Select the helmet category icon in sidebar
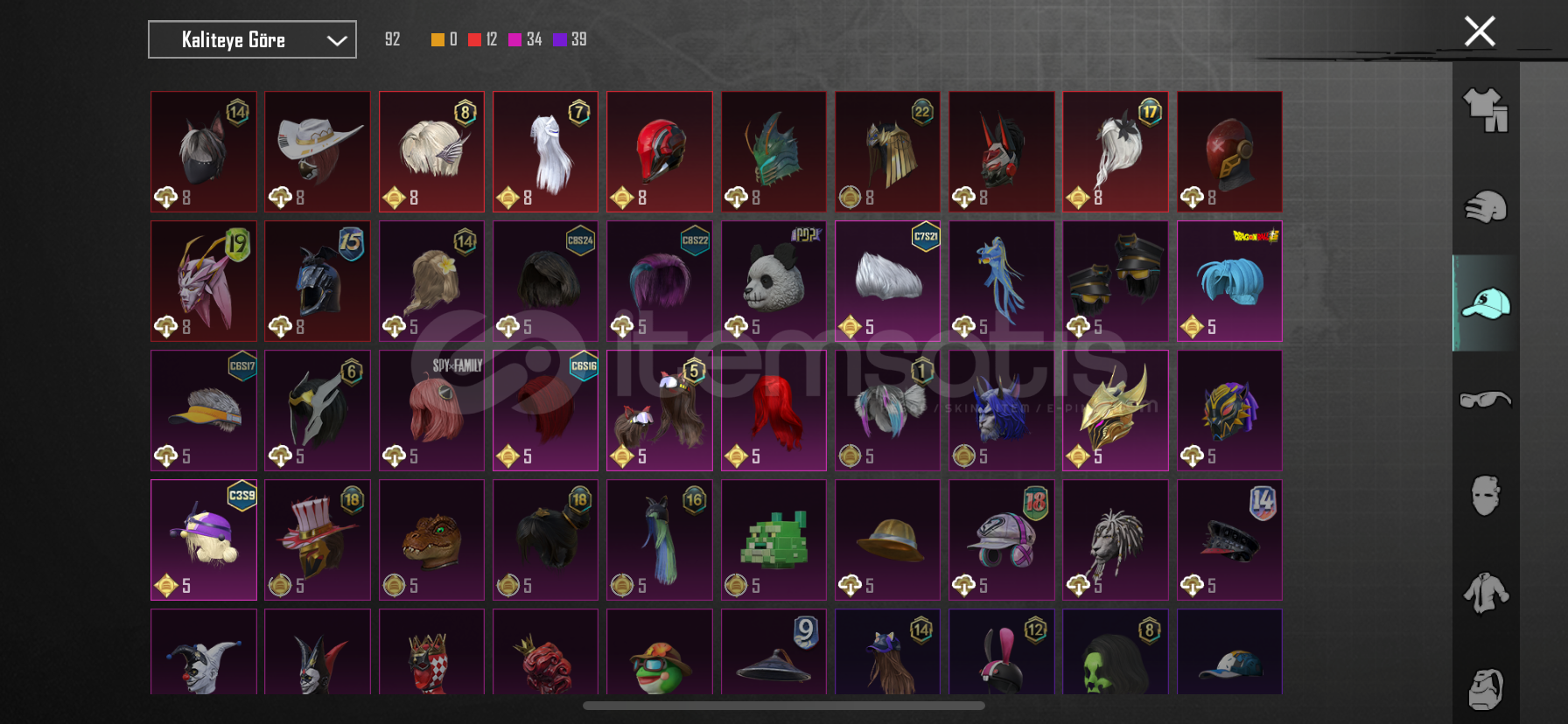1568x724 pixels. click(x=1486, y=207)
